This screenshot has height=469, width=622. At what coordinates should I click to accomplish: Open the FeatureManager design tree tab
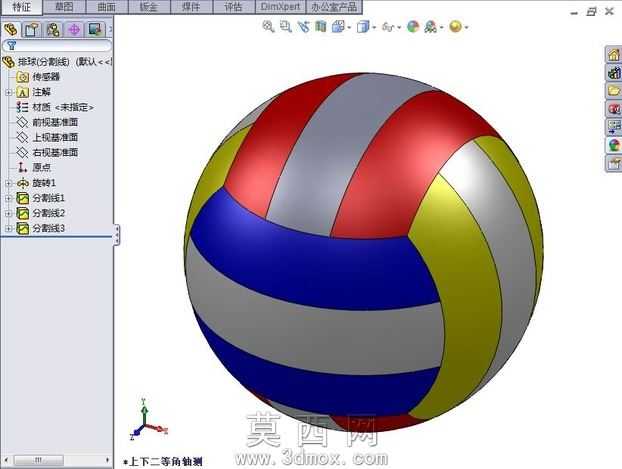point(11,30)
